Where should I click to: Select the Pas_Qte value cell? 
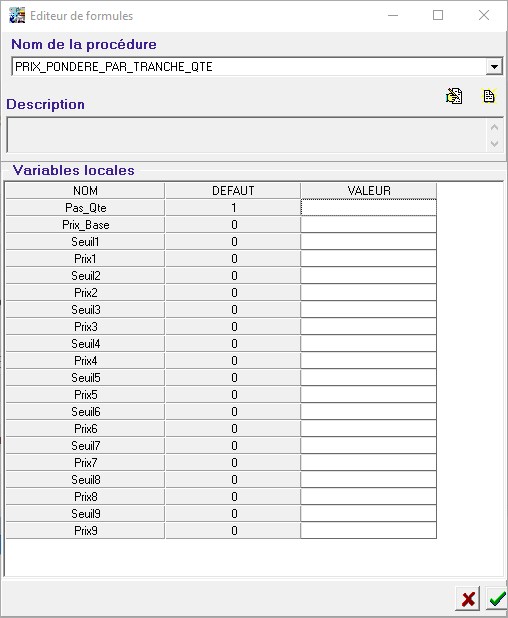[368, 207]
